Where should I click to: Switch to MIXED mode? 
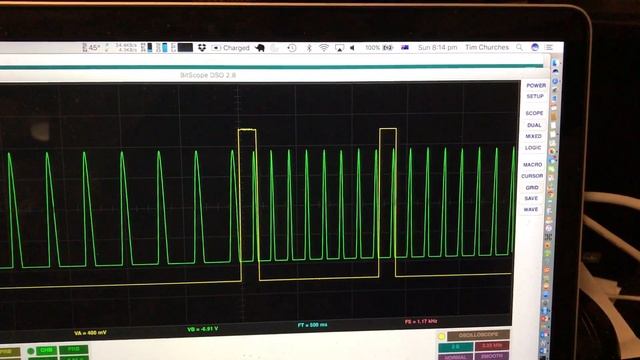533,136
